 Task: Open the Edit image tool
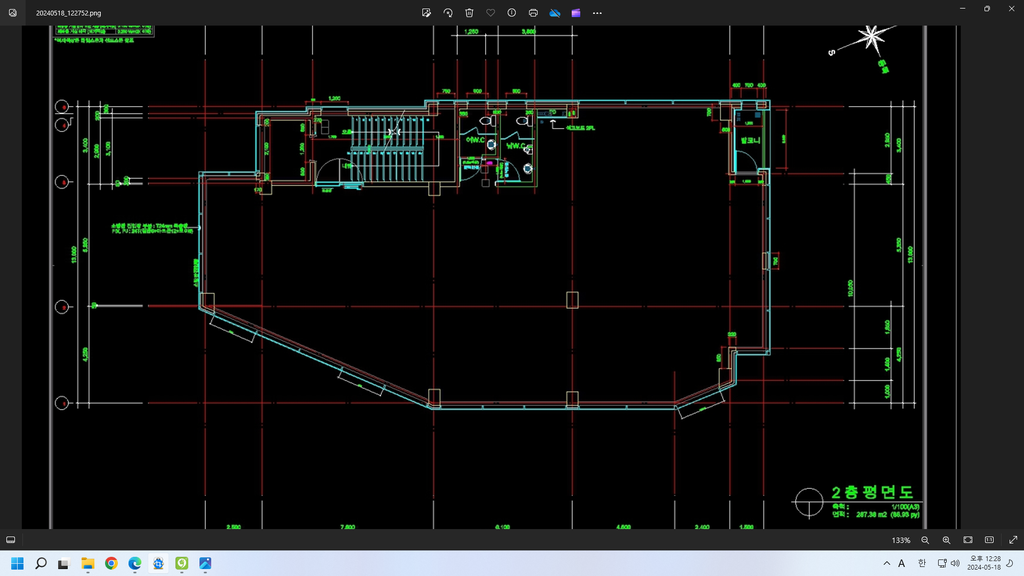coord(426,13)
